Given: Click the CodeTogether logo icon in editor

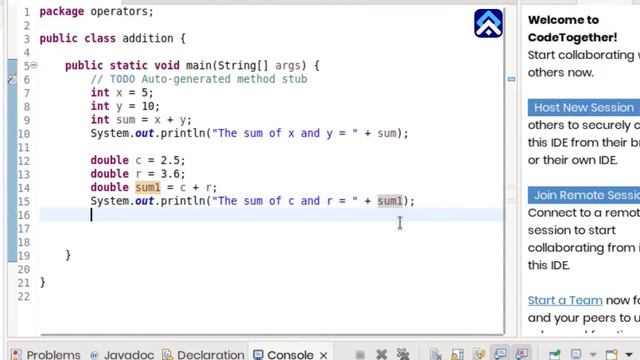Looking at the screenshot, I should 488,23.
